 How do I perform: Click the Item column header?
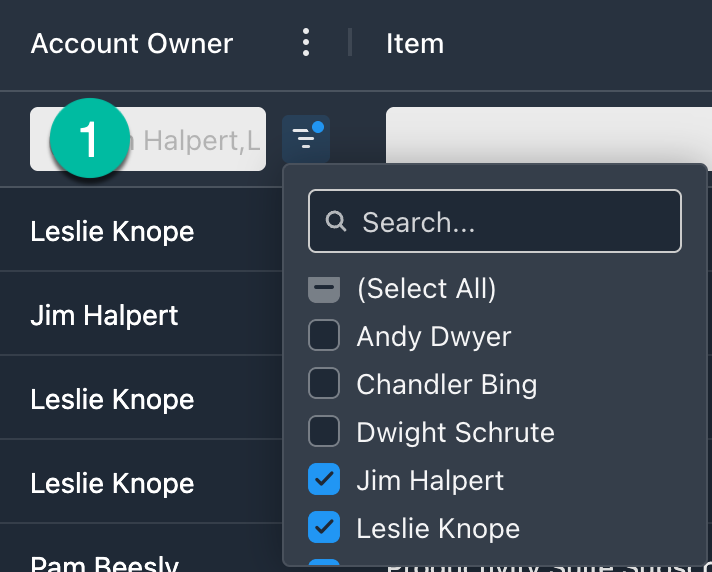click(415, 44)
